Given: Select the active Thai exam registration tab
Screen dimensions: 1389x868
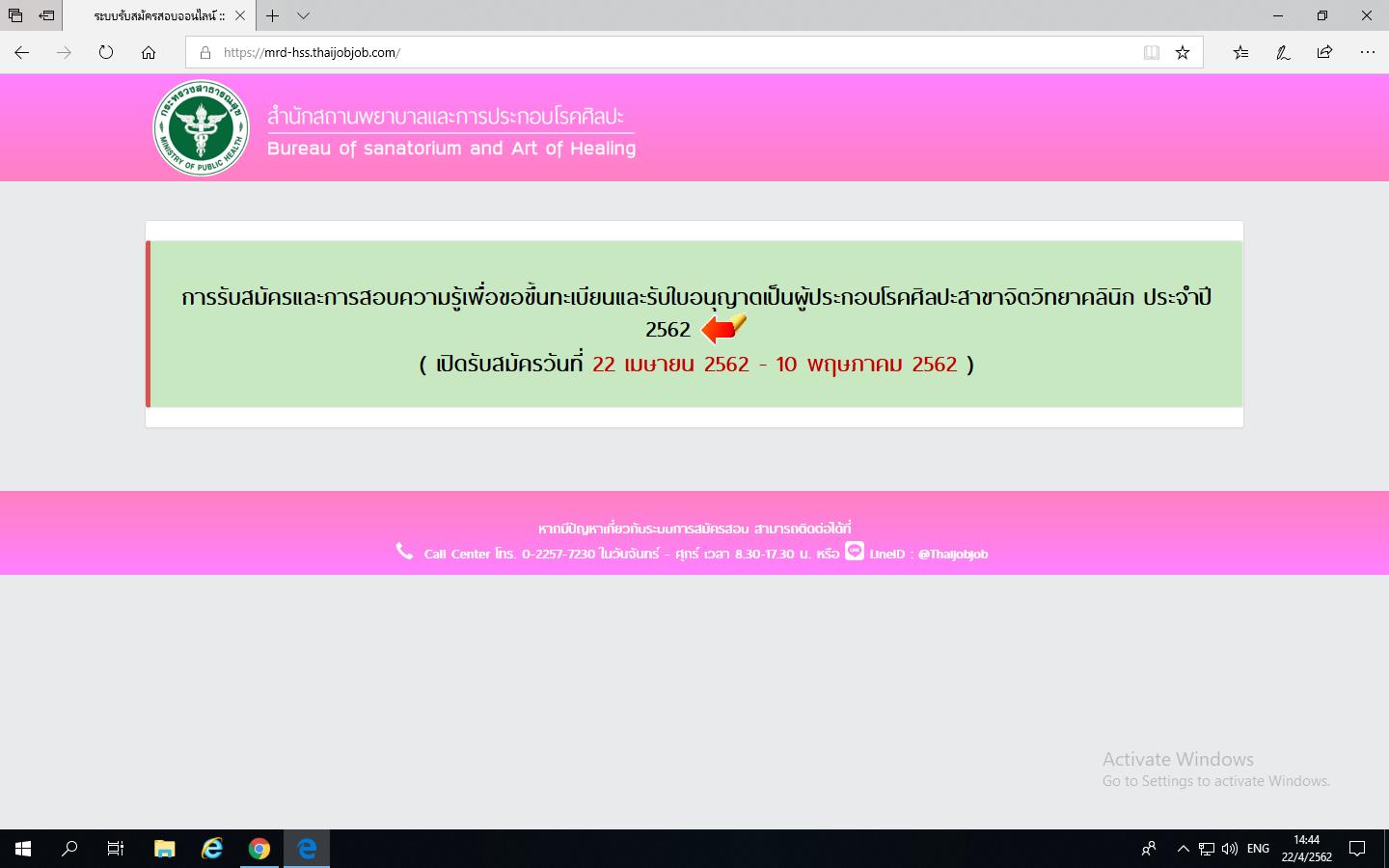Looking at the screenshot, I should pyautogui.click(x=159, y=15).
